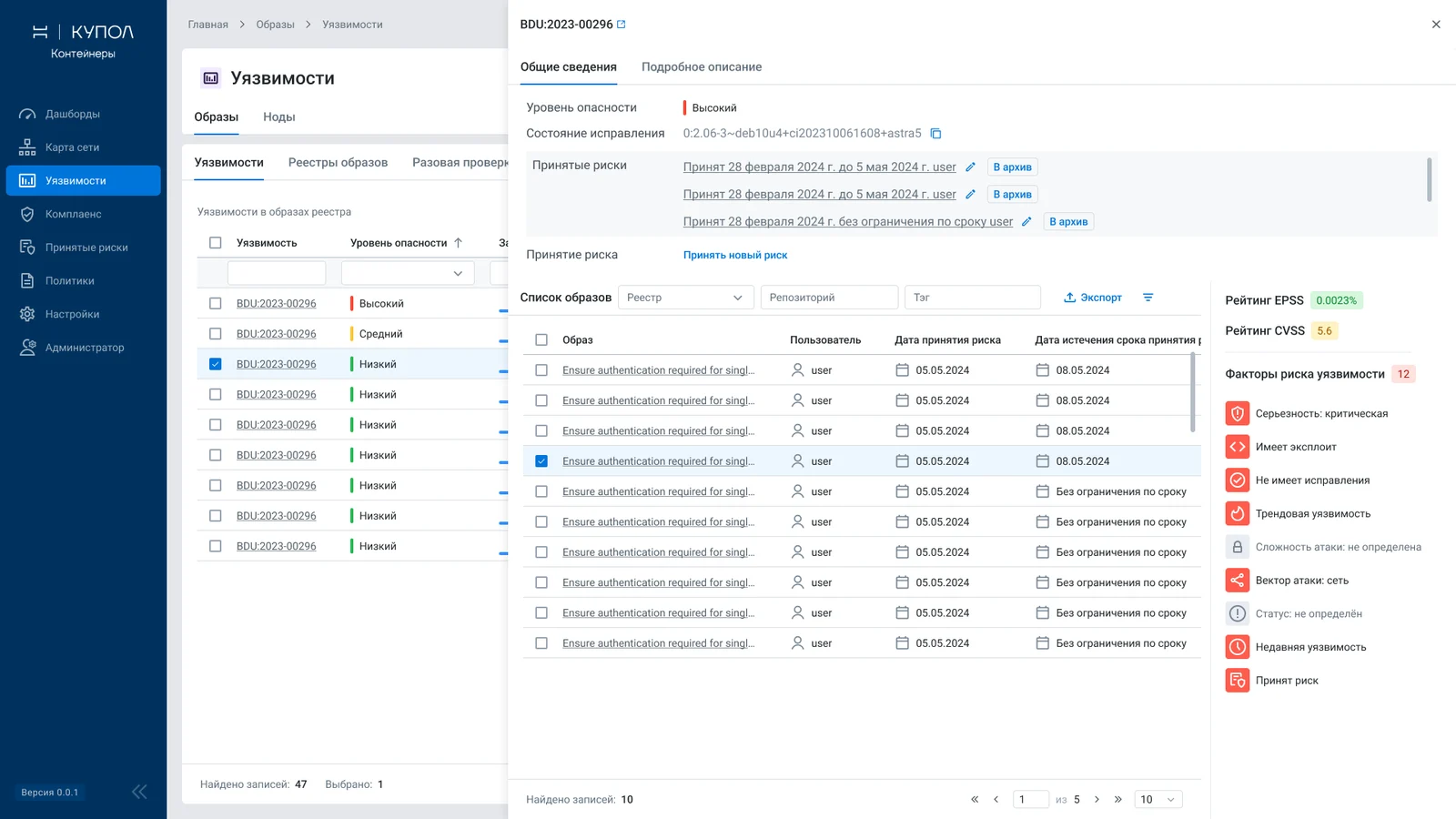Click Принять новый риск link
The height and width of the screenshot is (819, 1456).
(x=735, y=256)
